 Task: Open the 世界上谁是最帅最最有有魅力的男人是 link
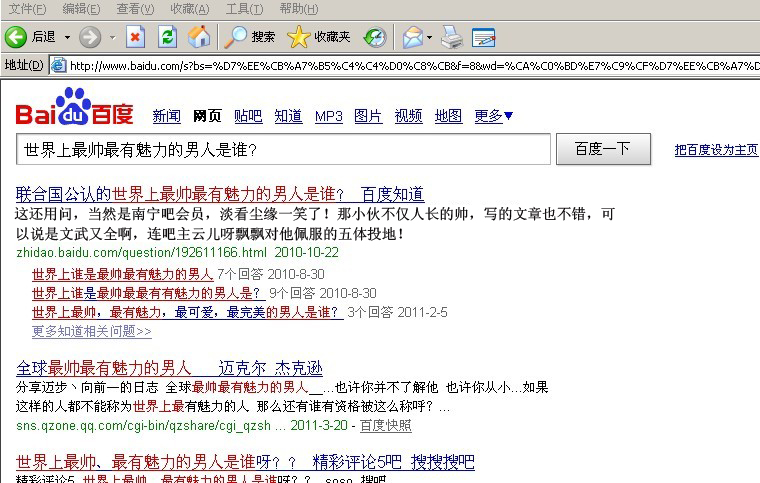coord(148,293)
